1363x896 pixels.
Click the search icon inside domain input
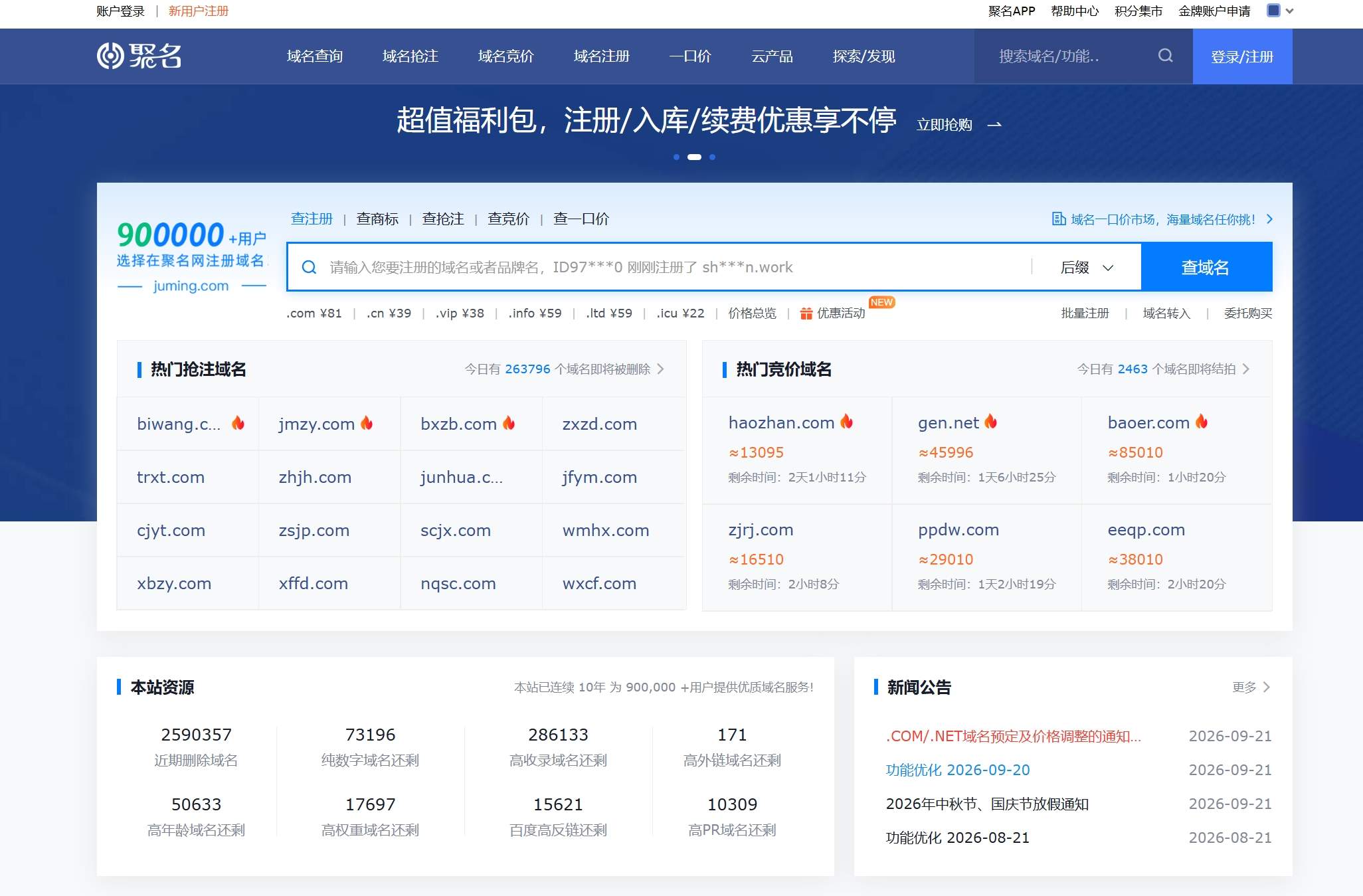pyautogui.click(x=309, y=267)
